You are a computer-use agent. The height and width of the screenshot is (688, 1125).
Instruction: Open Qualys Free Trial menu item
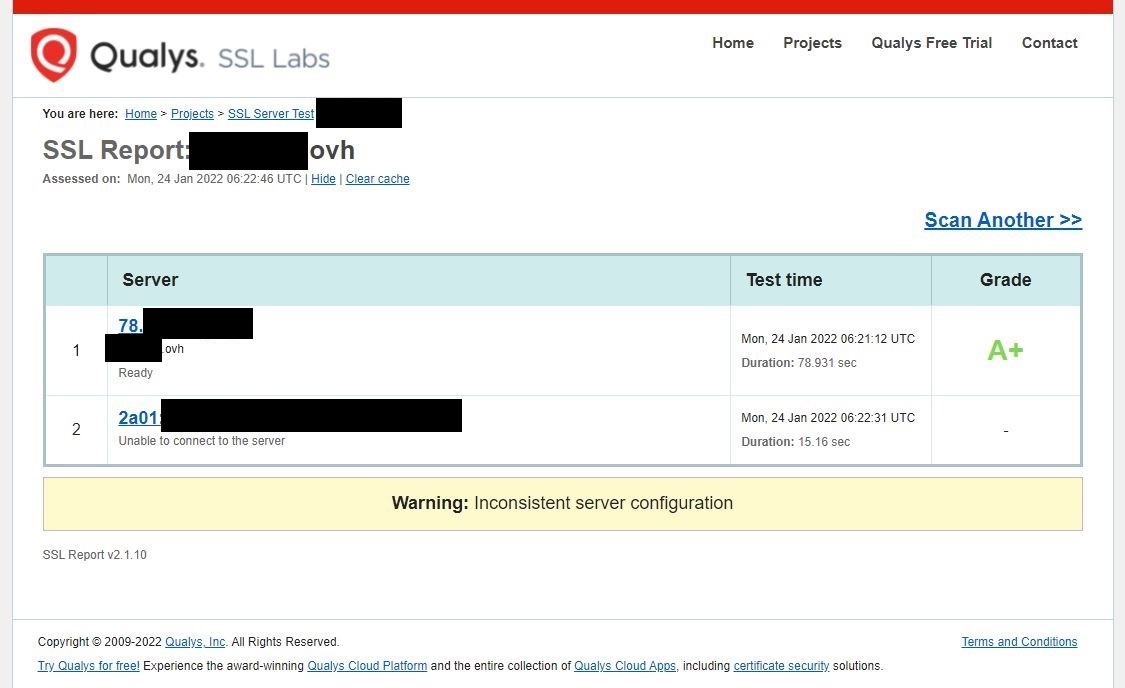(x=931, y=43)
